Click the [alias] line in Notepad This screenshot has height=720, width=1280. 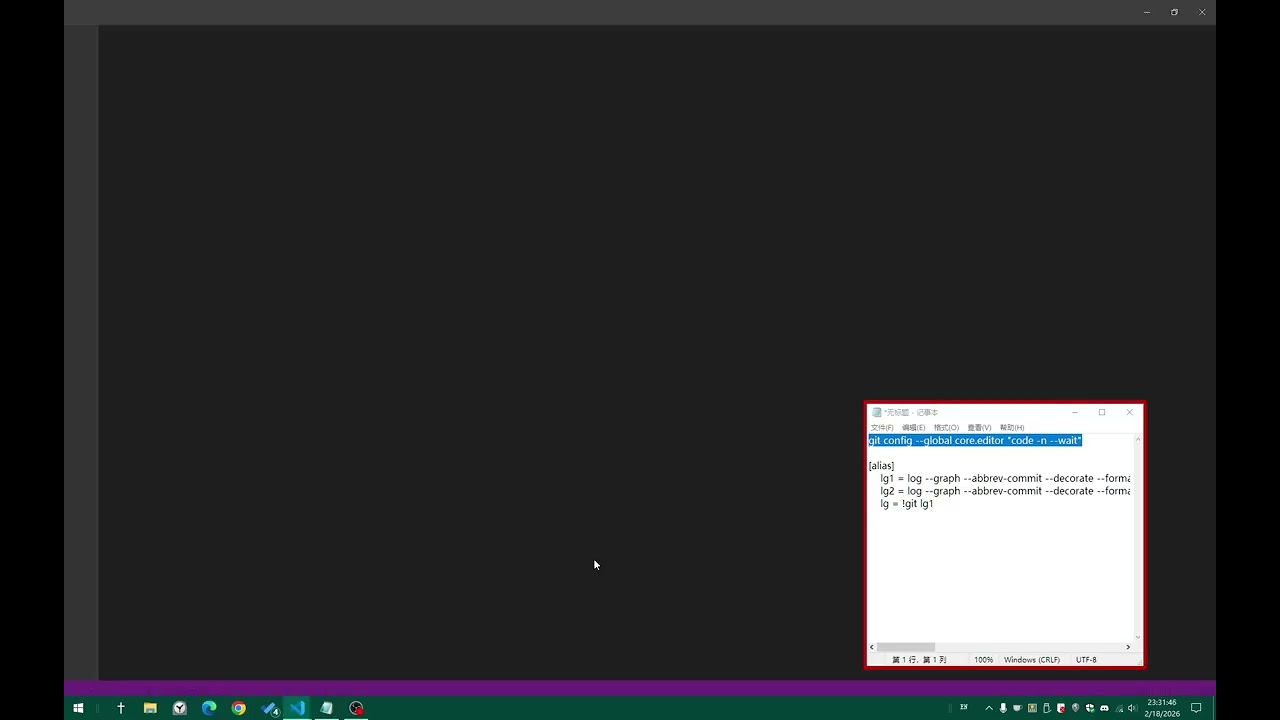pos(881,466)
